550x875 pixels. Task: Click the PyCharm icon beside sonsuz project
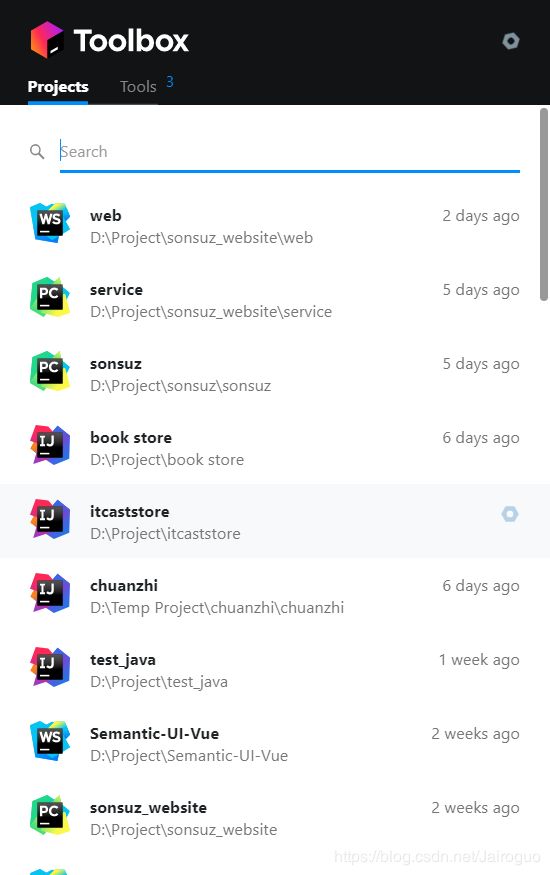point(50,371)
